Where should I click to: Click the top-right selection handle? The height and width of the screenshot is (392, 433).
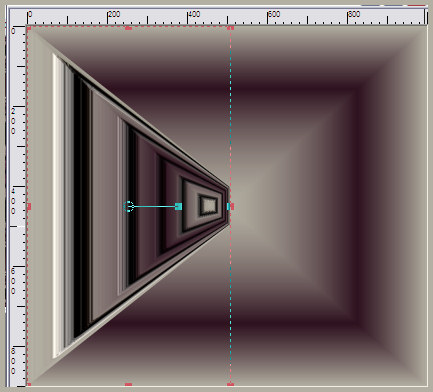230,28
